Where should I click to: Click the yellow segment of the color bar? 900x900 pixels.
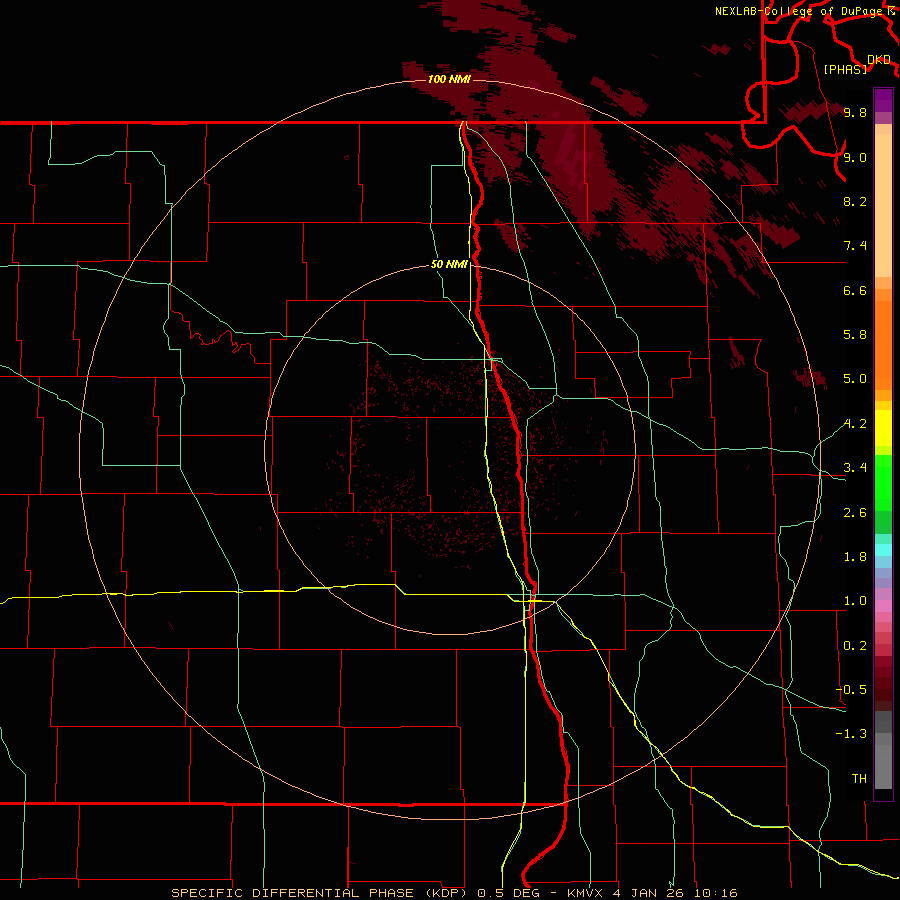pyautogui.click(x=883, y=428)
